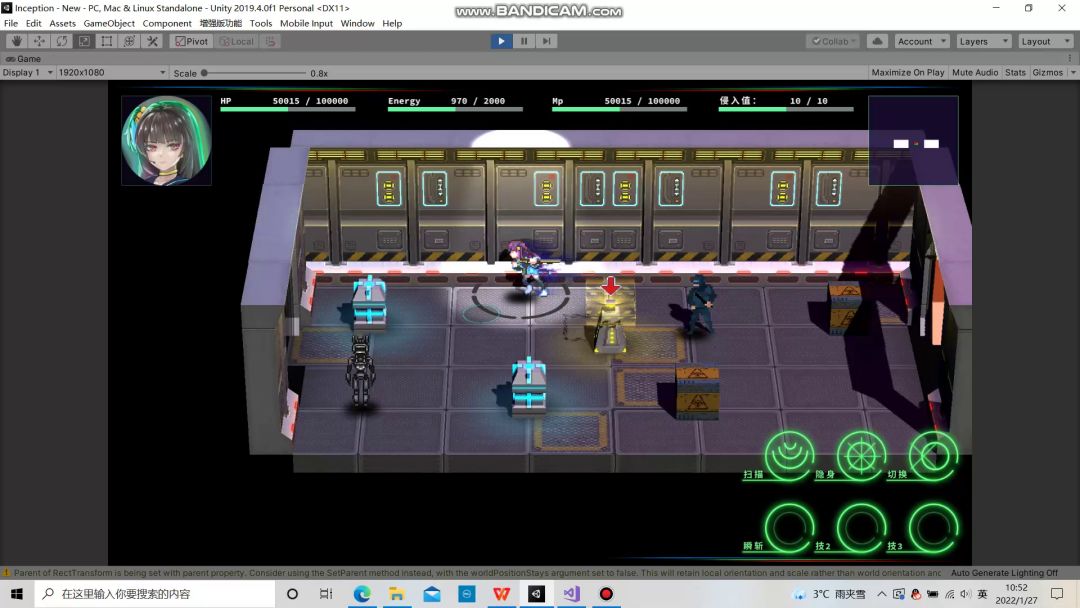The image size is (1080, 608).
Task: Click the Scale slider handle
Action: [x=205, y=72]
